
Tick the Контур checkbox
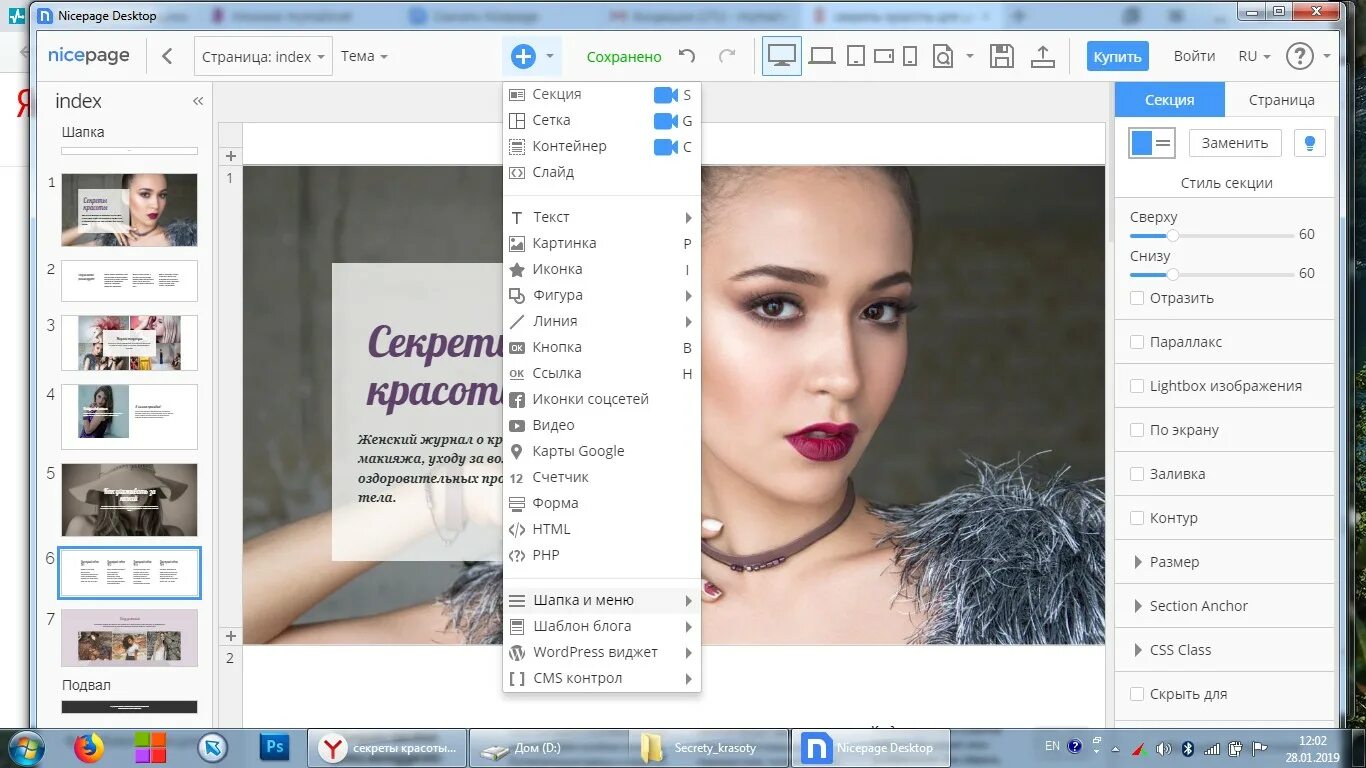(x=1137, y=518)
